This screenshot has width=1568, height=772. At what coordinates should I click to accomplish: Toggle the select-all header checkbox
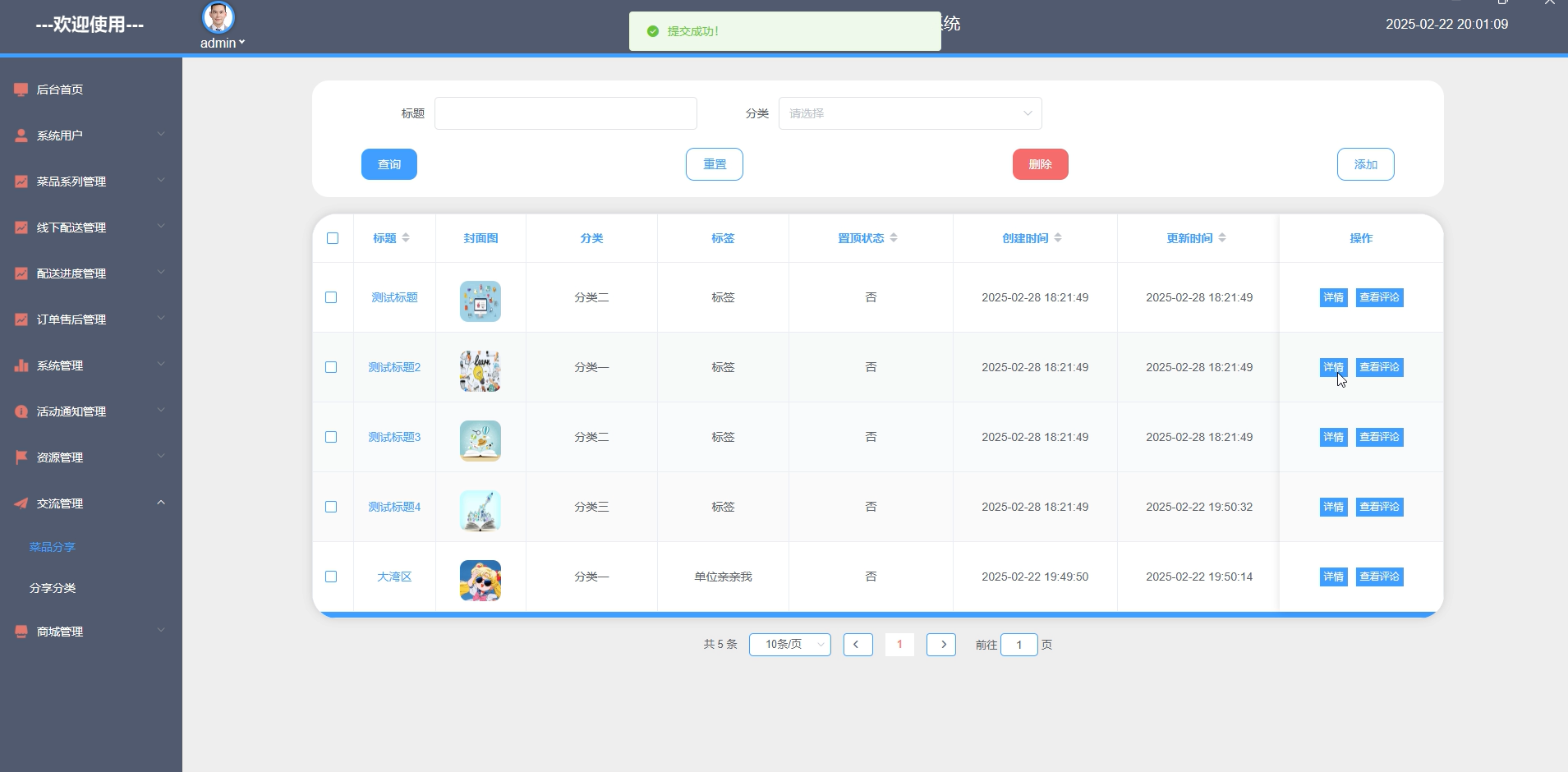[x=333, y=238]
